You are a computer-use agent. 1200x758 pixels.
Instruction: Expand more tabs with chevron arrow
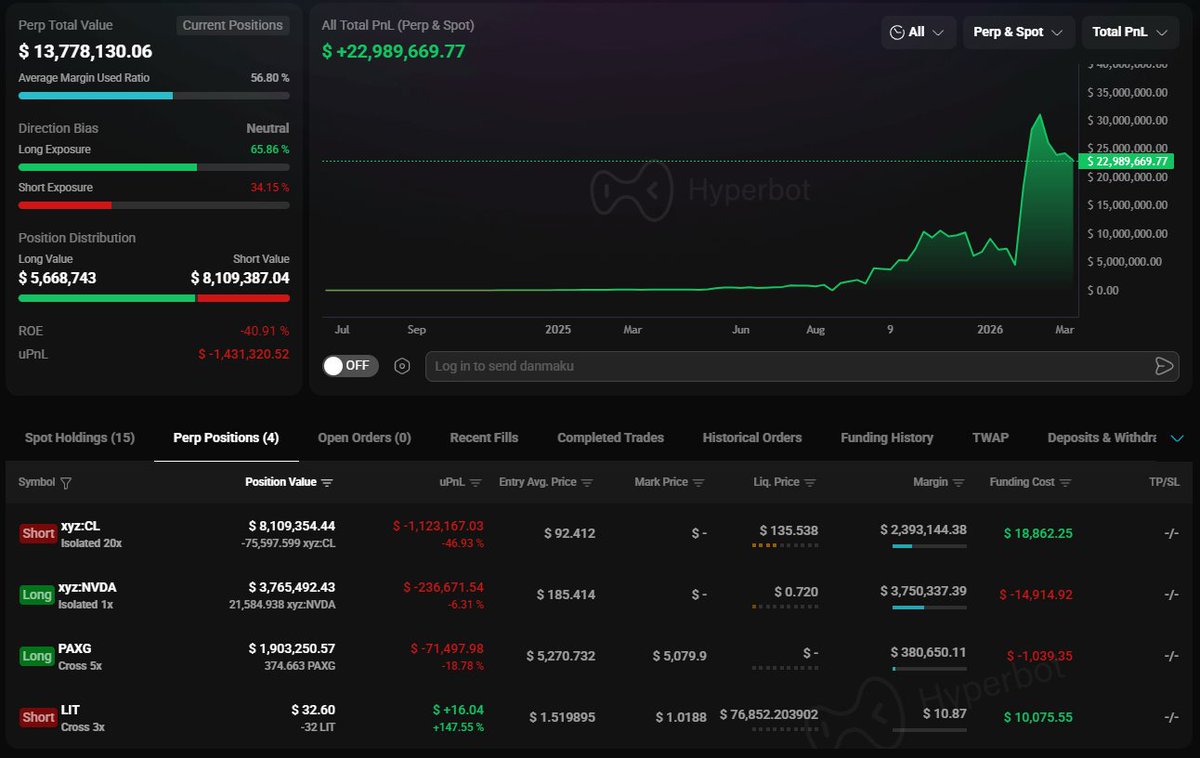click(1176, 438)
